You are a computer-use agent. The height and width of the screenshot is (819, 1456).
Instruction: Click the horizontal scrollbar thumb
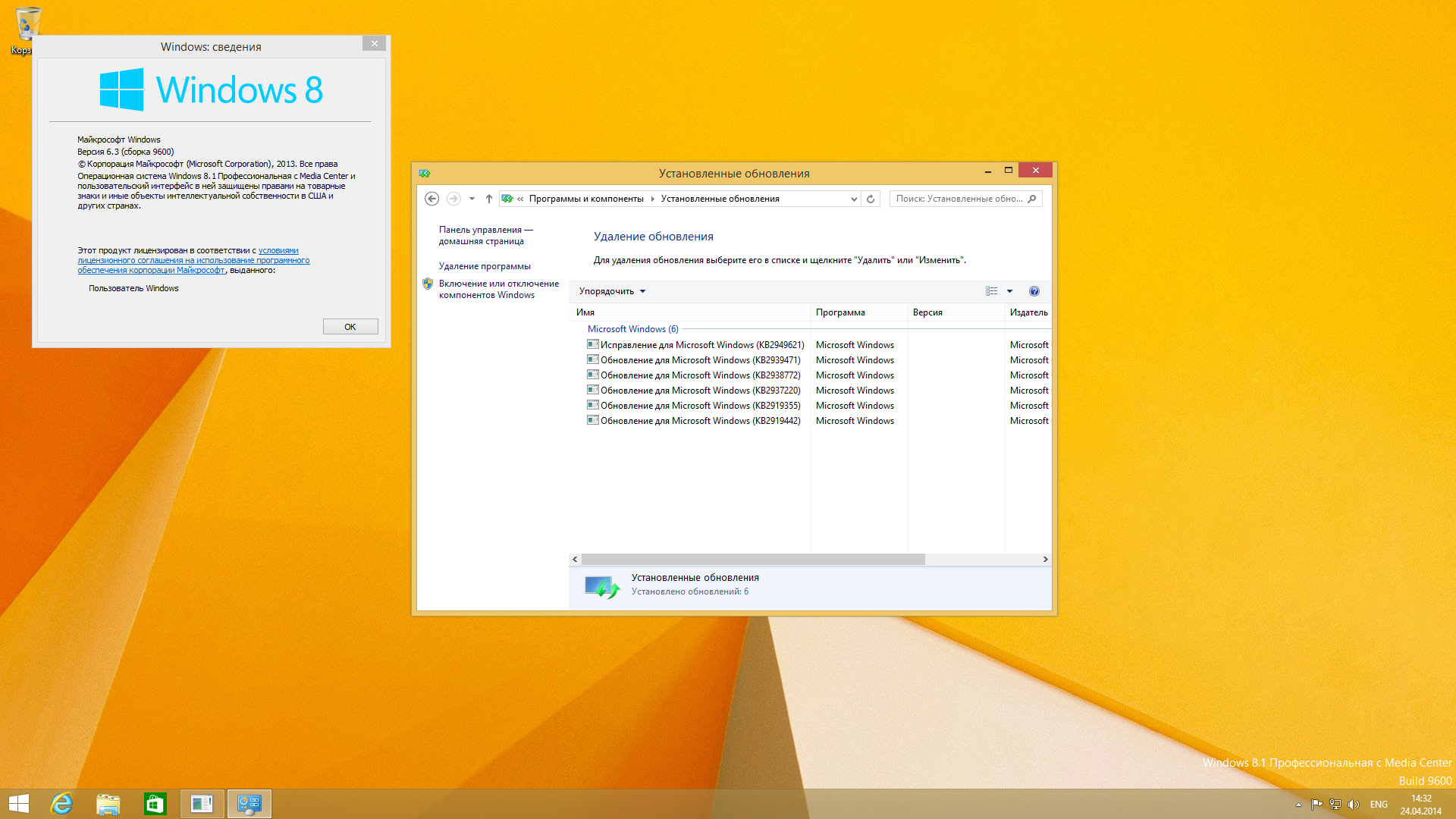(753, 560)
